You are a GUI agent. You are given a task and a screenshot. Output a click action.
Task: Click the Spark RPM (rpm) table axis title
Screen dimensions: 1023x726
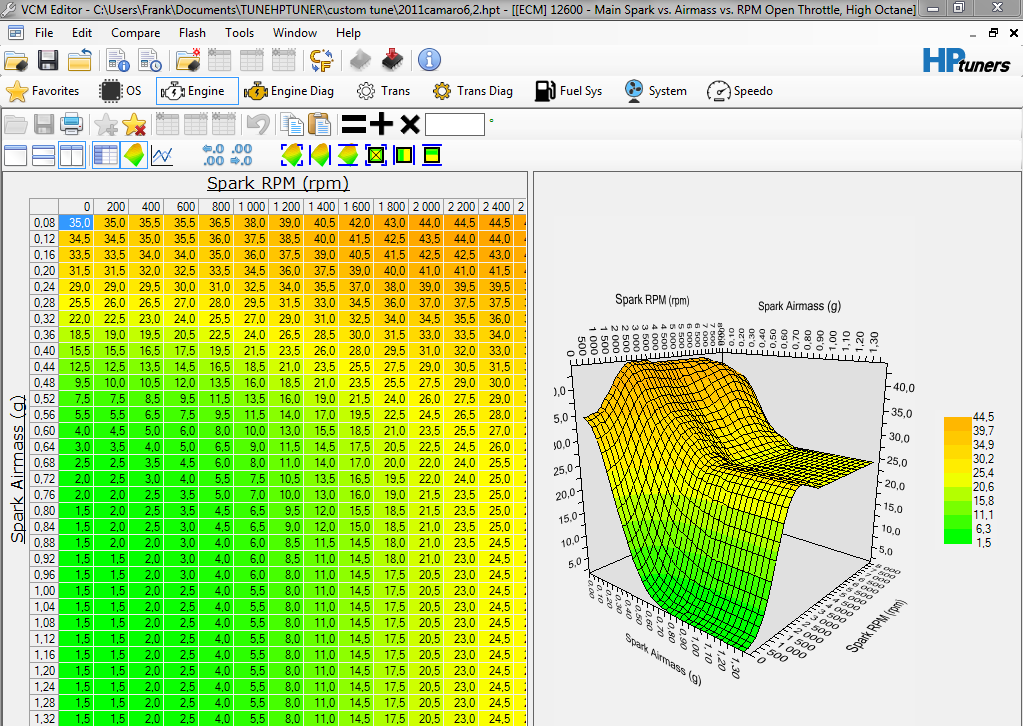[x=278, y=183]
